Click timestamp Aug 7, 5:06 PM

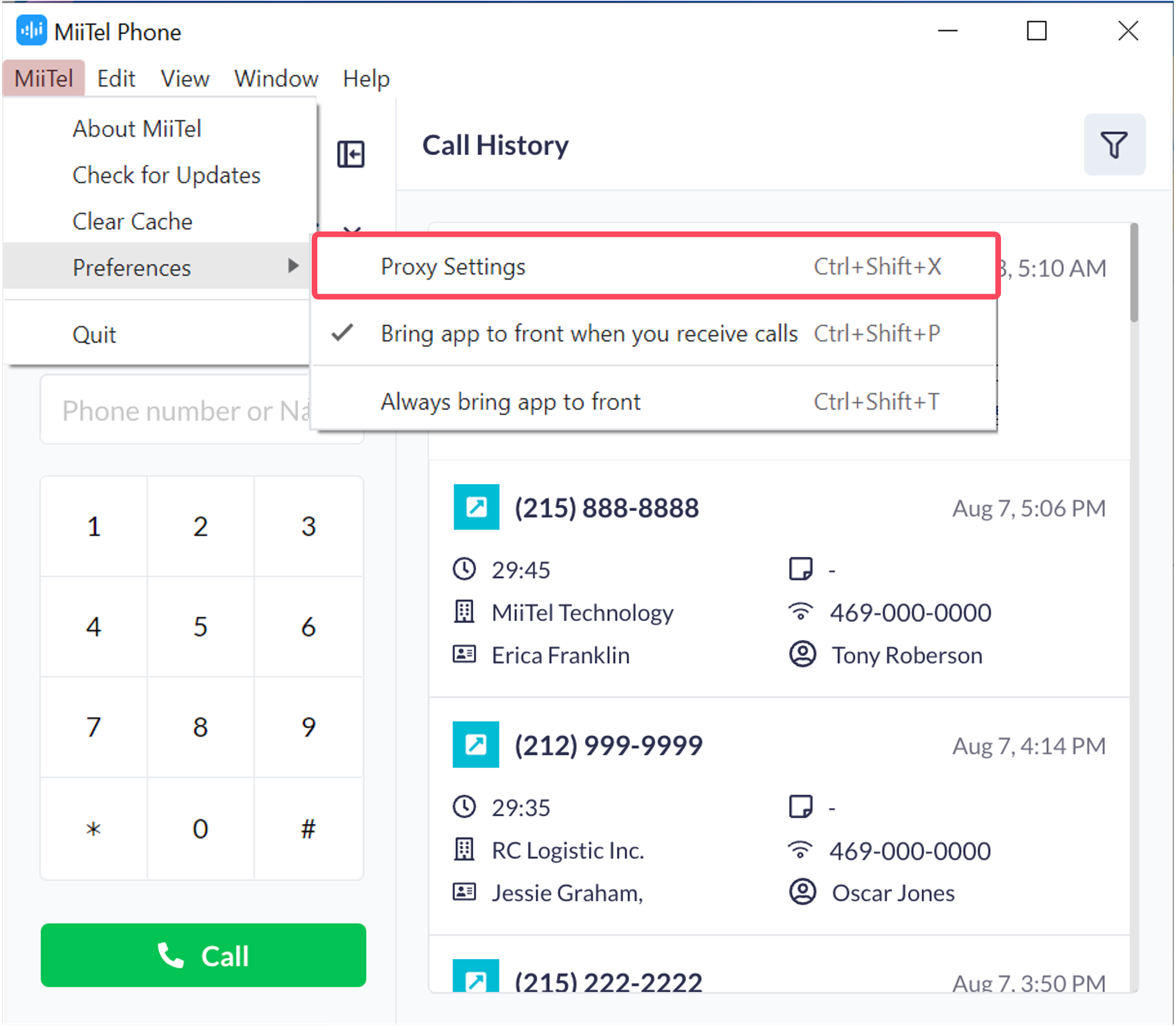[1029, 508]
